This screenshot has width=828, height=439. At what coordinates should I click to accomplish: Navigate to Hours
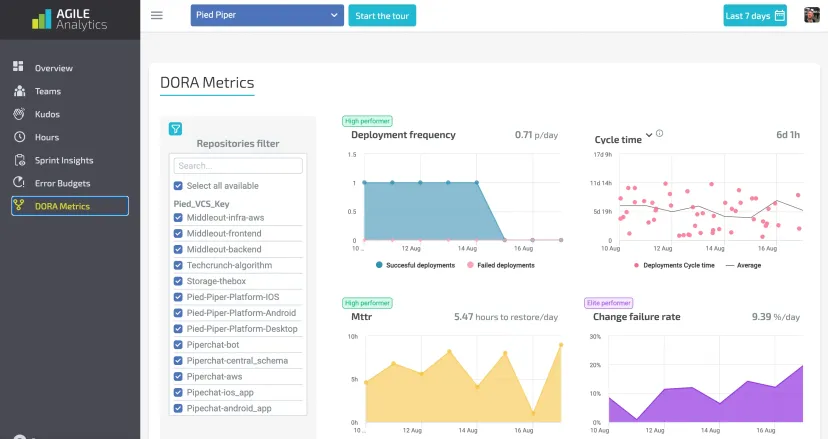coord(47,137)
